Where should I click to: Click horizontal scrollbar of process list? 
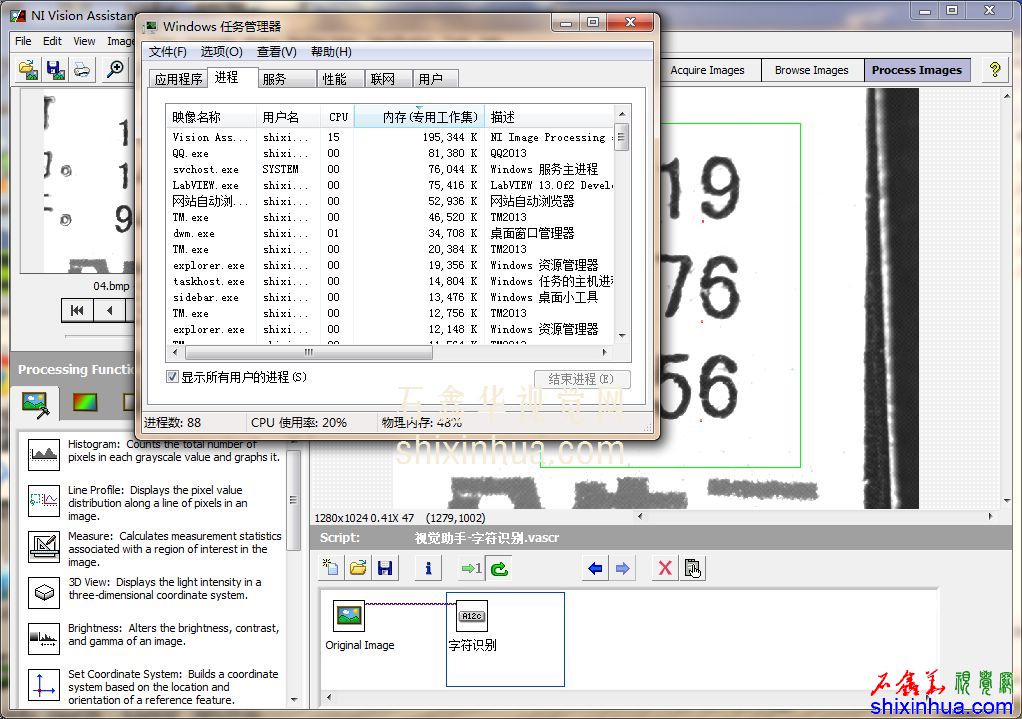click(308, 352)
